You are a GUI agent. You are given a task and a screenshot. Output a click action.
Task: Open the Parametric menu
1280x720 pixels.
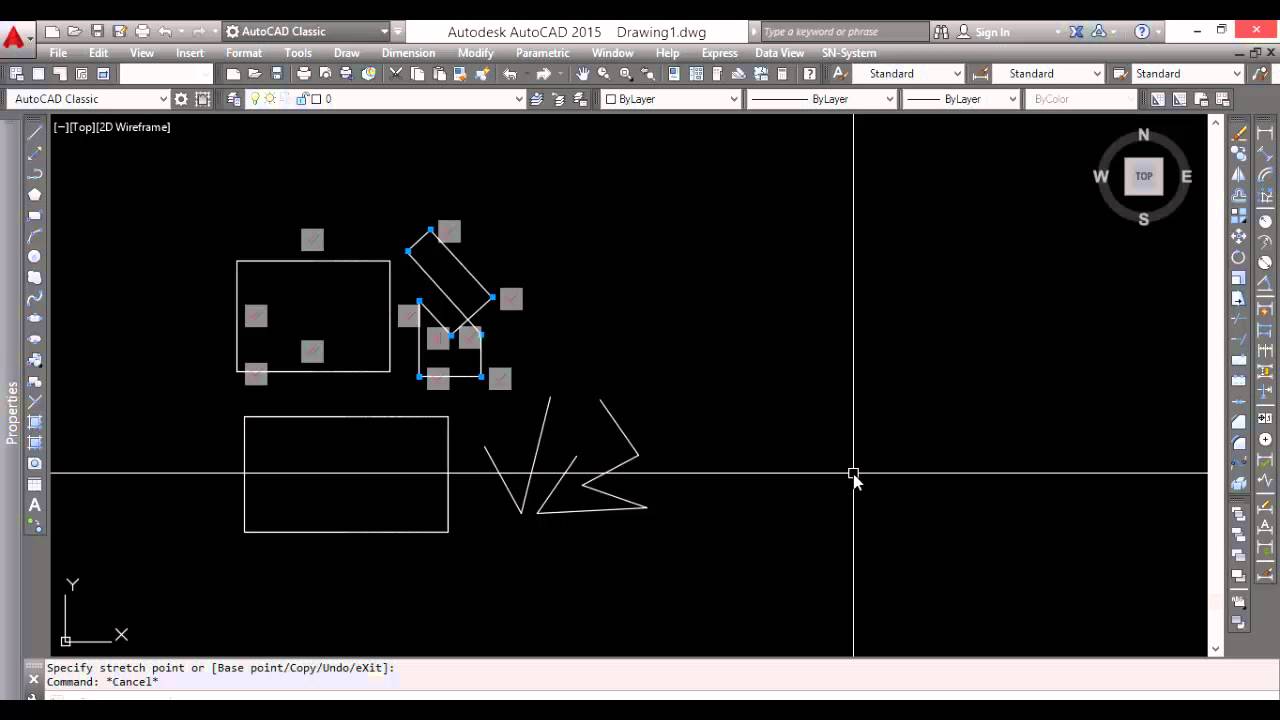point(543,53)
